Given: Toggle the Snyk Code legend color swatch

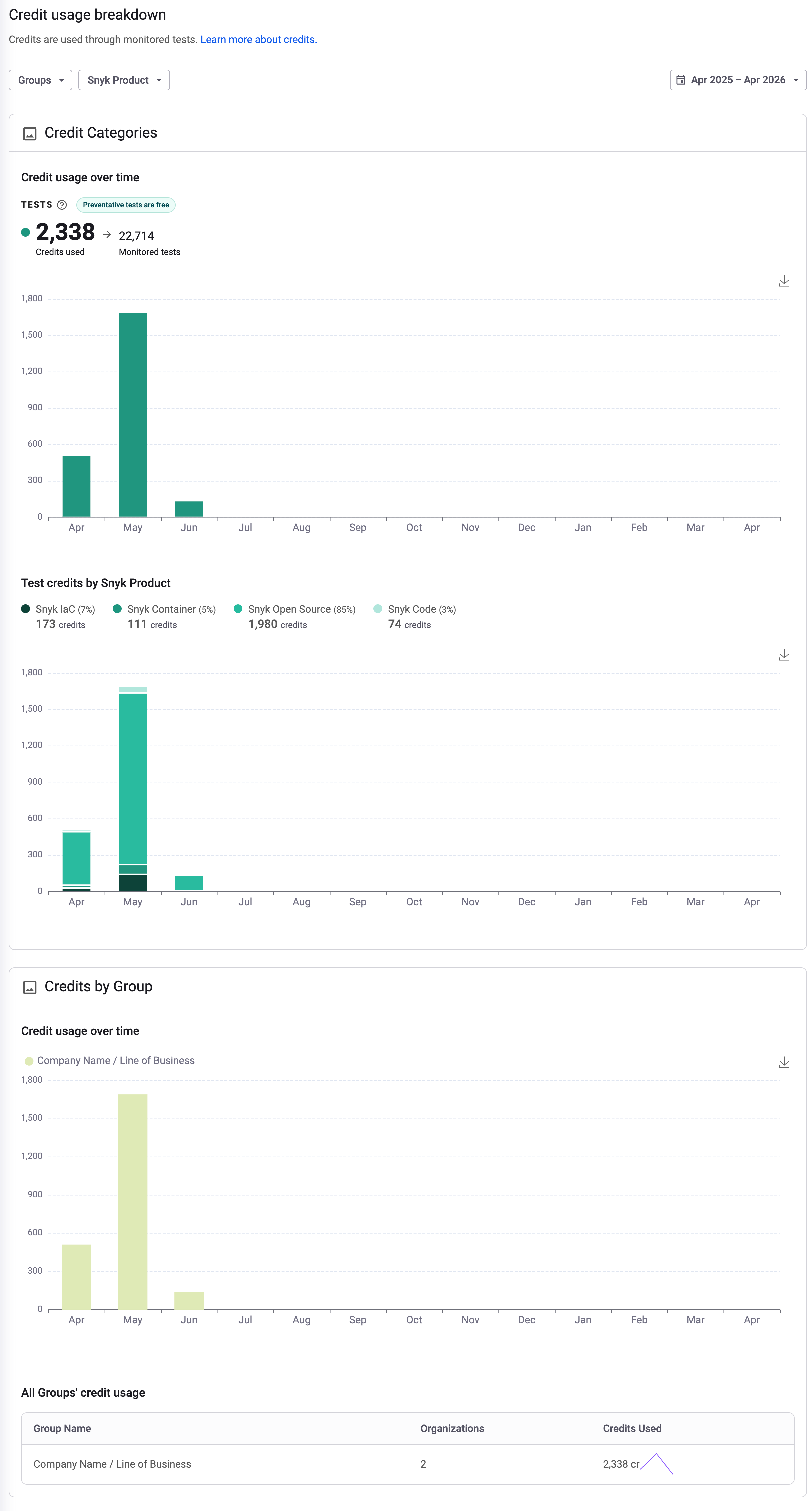Looking at the screenshot, I should click(378, 609).
